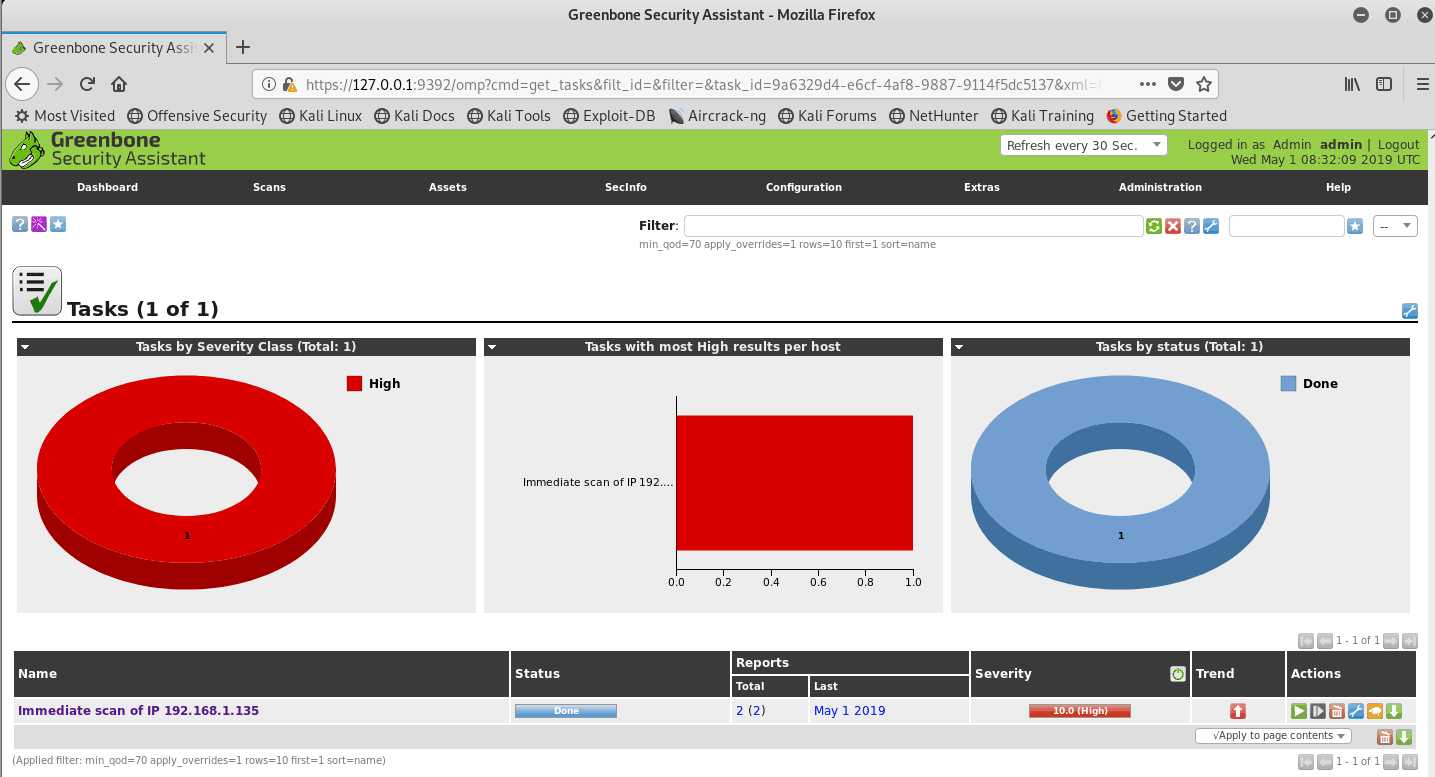Open the Administration menu
1435x777 pixels.
1160,187
